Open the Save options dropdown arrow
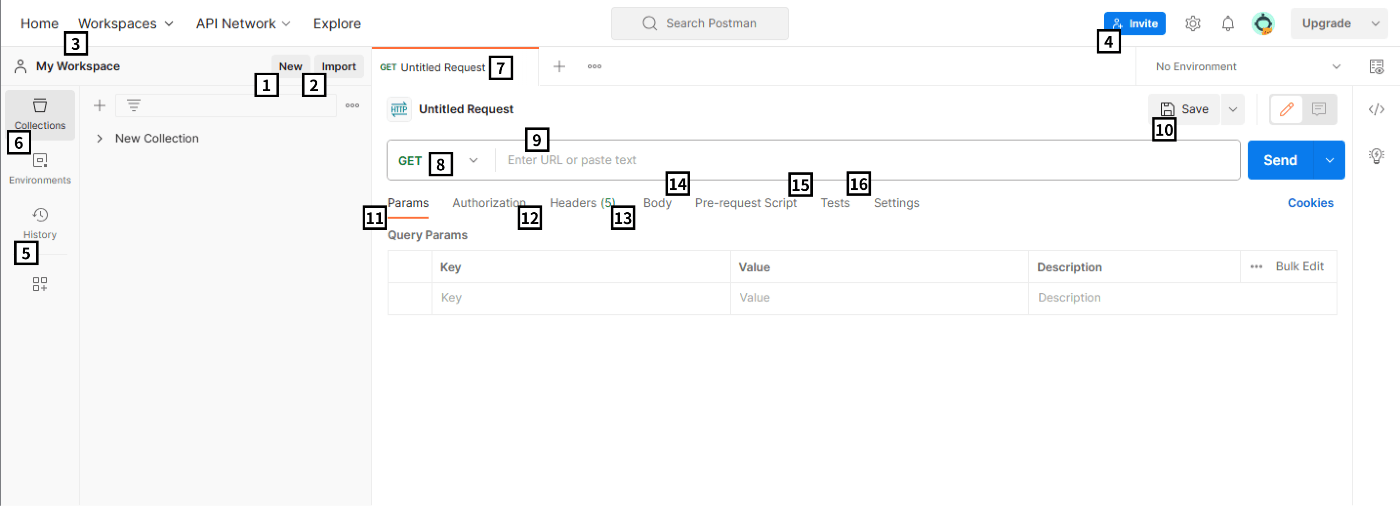Screen dimensions: 1400x506 tap(1232, 109)
